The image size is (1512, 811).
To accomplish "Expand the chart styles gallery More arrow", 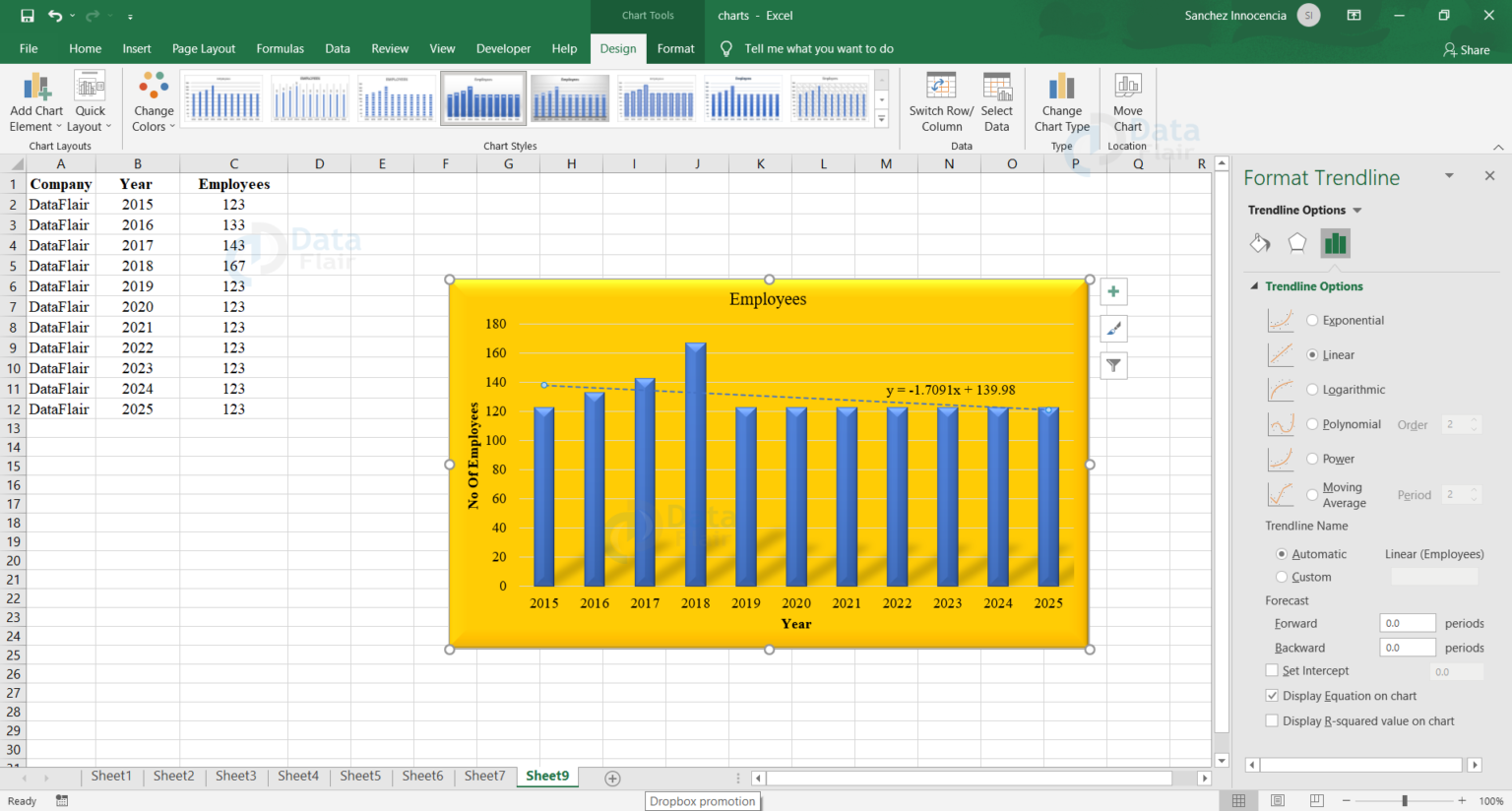I will (x=881, y=118).
